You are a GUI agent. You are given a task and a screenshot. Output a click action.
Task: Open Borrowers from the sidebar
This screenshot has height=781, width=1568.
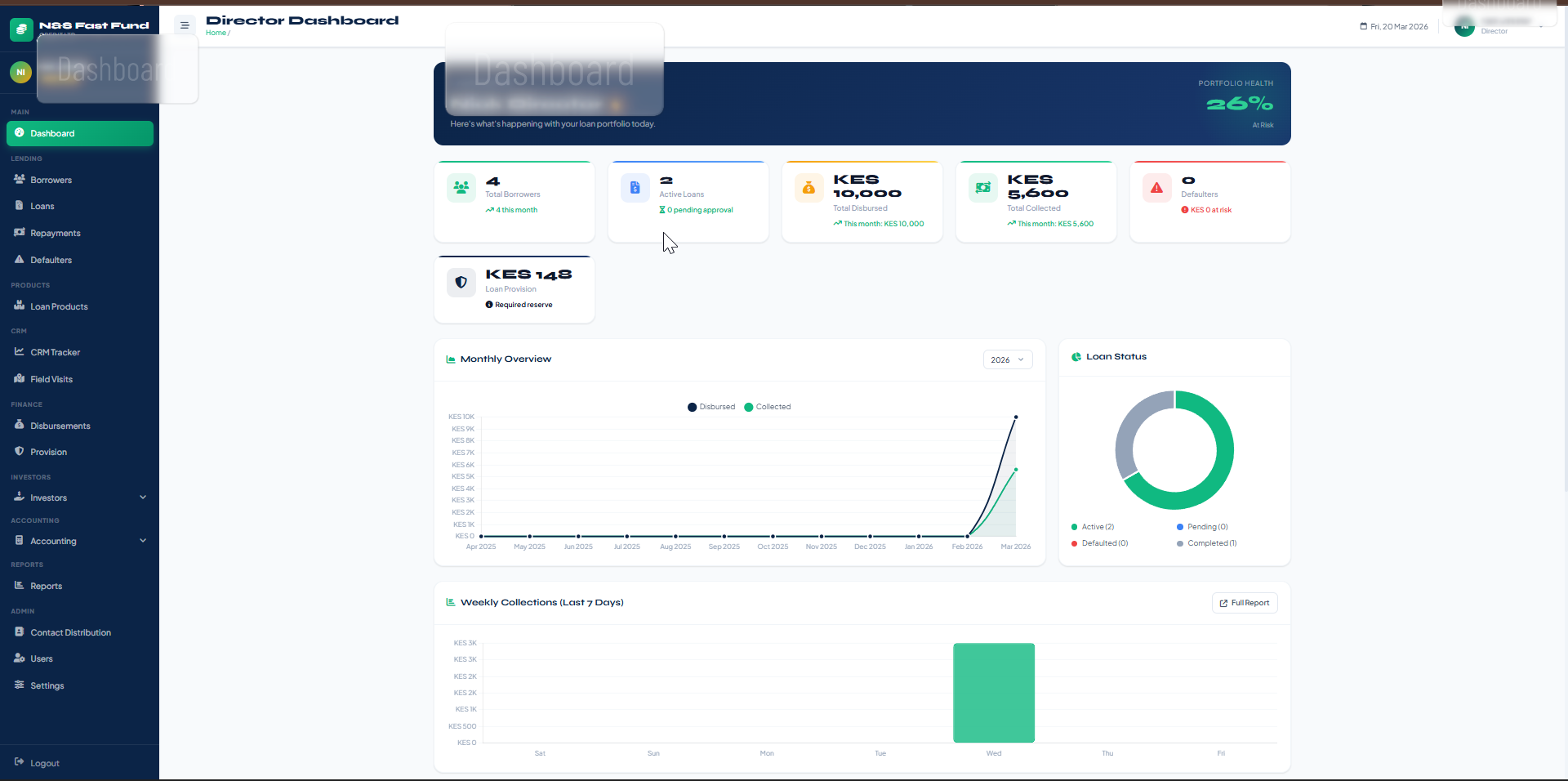click(51, 180)
